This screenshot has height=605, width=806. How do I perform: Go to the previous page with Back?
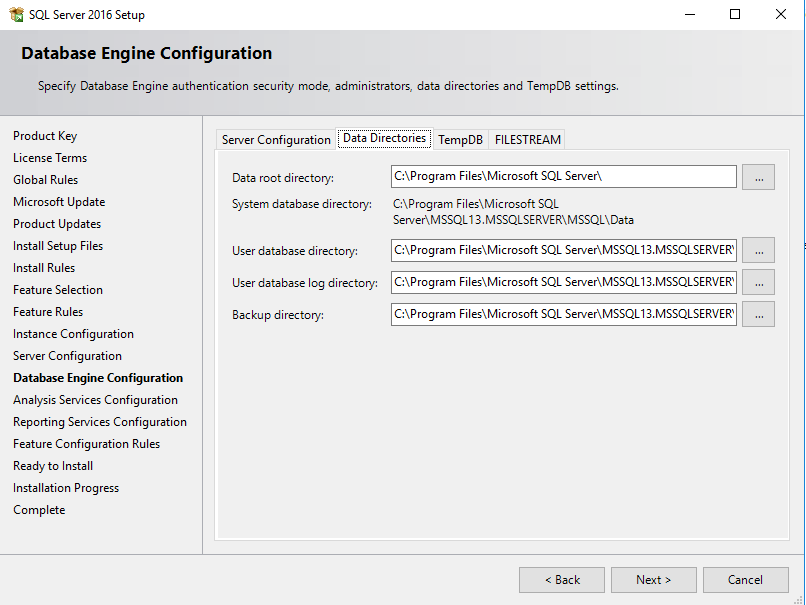pyautogui.click(x=562, y=580)
